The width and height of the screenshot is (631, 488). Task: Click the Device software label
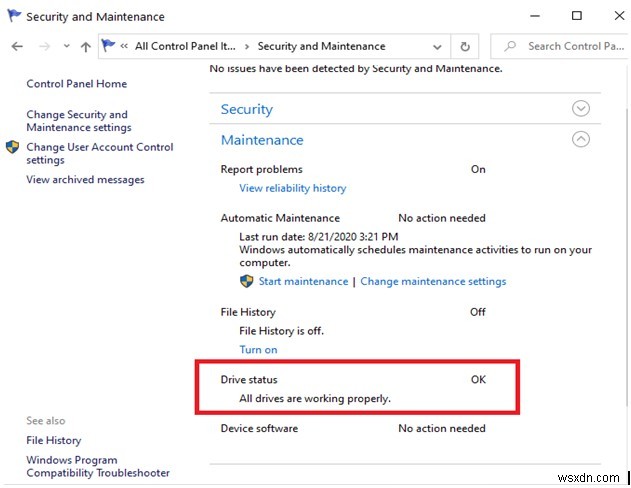pyautogui.click(x=259, y=428)
